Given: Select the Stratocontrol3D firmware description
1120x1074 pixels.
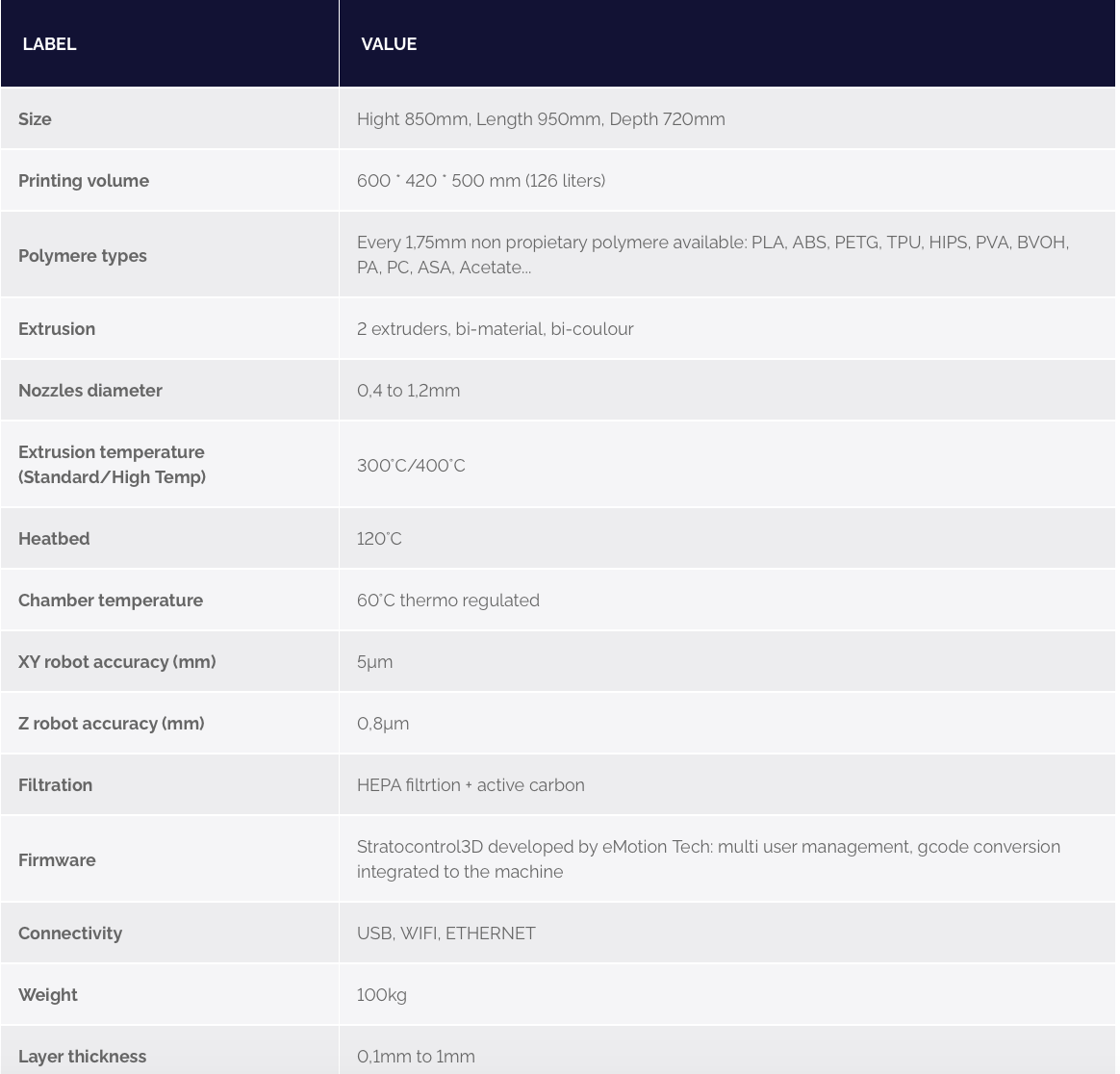Looking at the screenshot, I should (708, 859).
